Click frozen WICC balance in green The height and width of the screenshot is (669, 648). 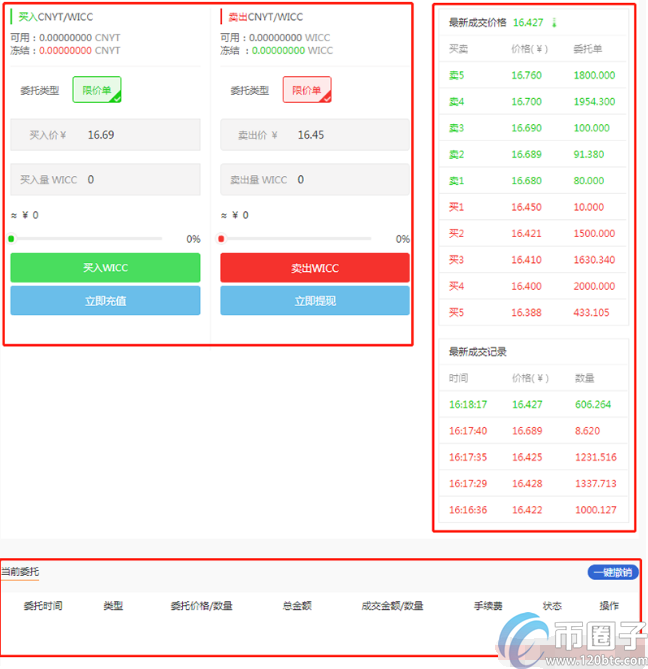click(278, 50)
